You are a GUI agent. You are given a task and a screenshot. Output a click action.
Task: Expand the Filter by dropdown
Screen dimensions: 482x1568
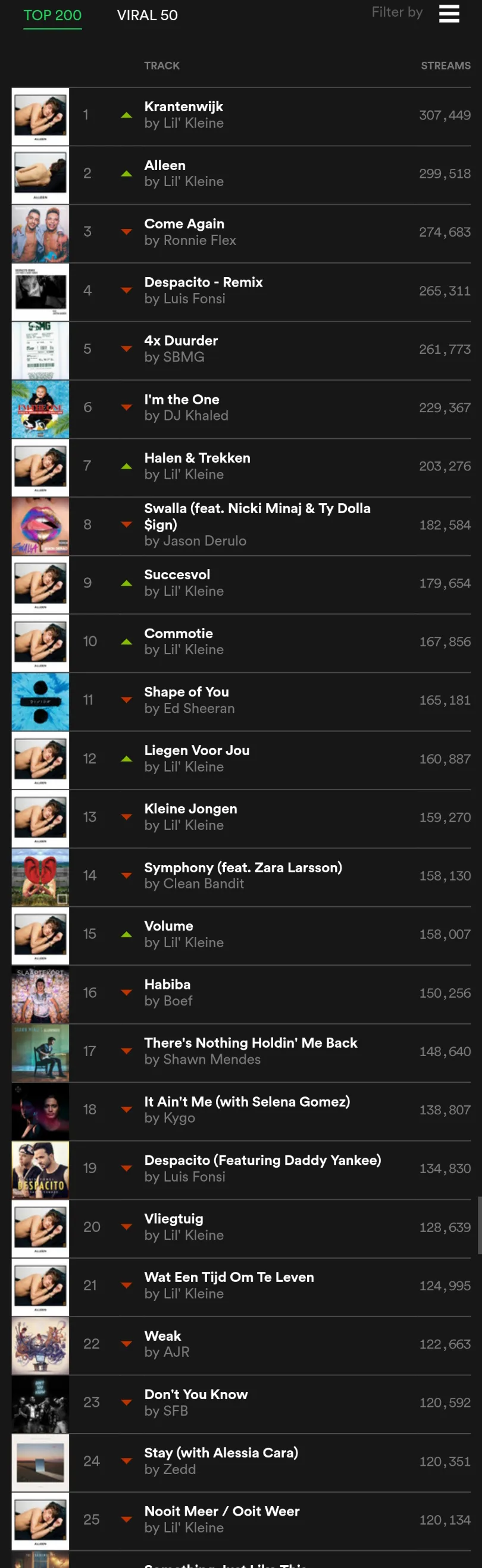point(397,12)
